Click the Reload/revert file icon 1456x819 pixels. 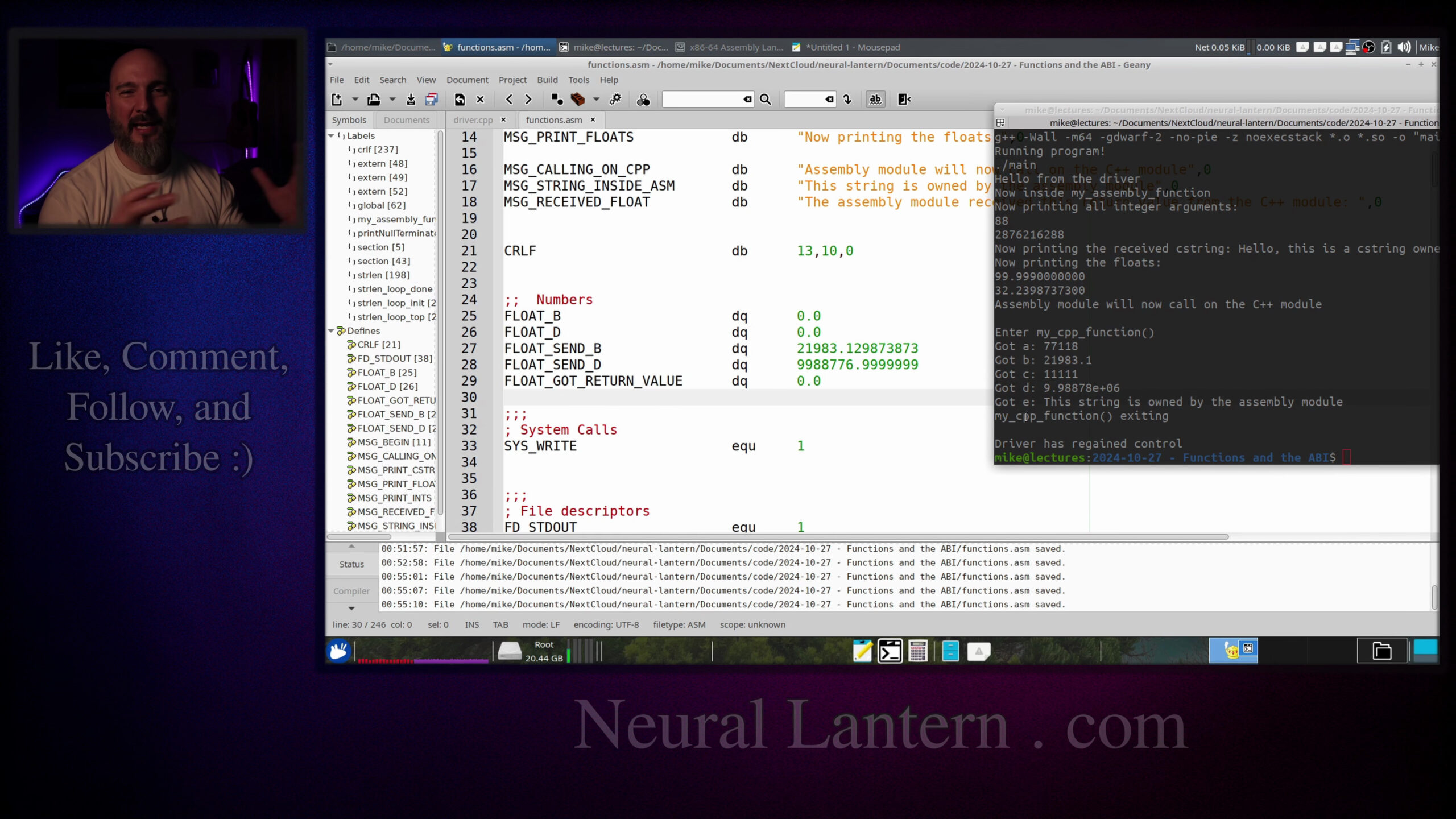click(x=460, y=100)
